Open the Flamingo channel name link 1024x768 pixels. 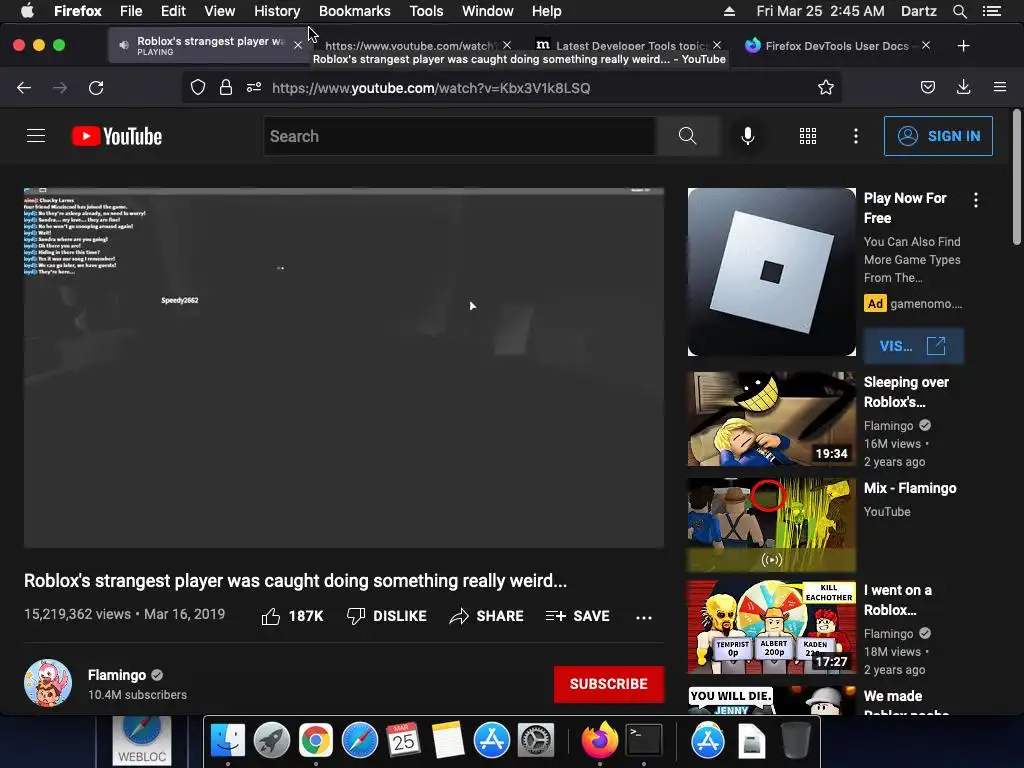coord(117,675)
